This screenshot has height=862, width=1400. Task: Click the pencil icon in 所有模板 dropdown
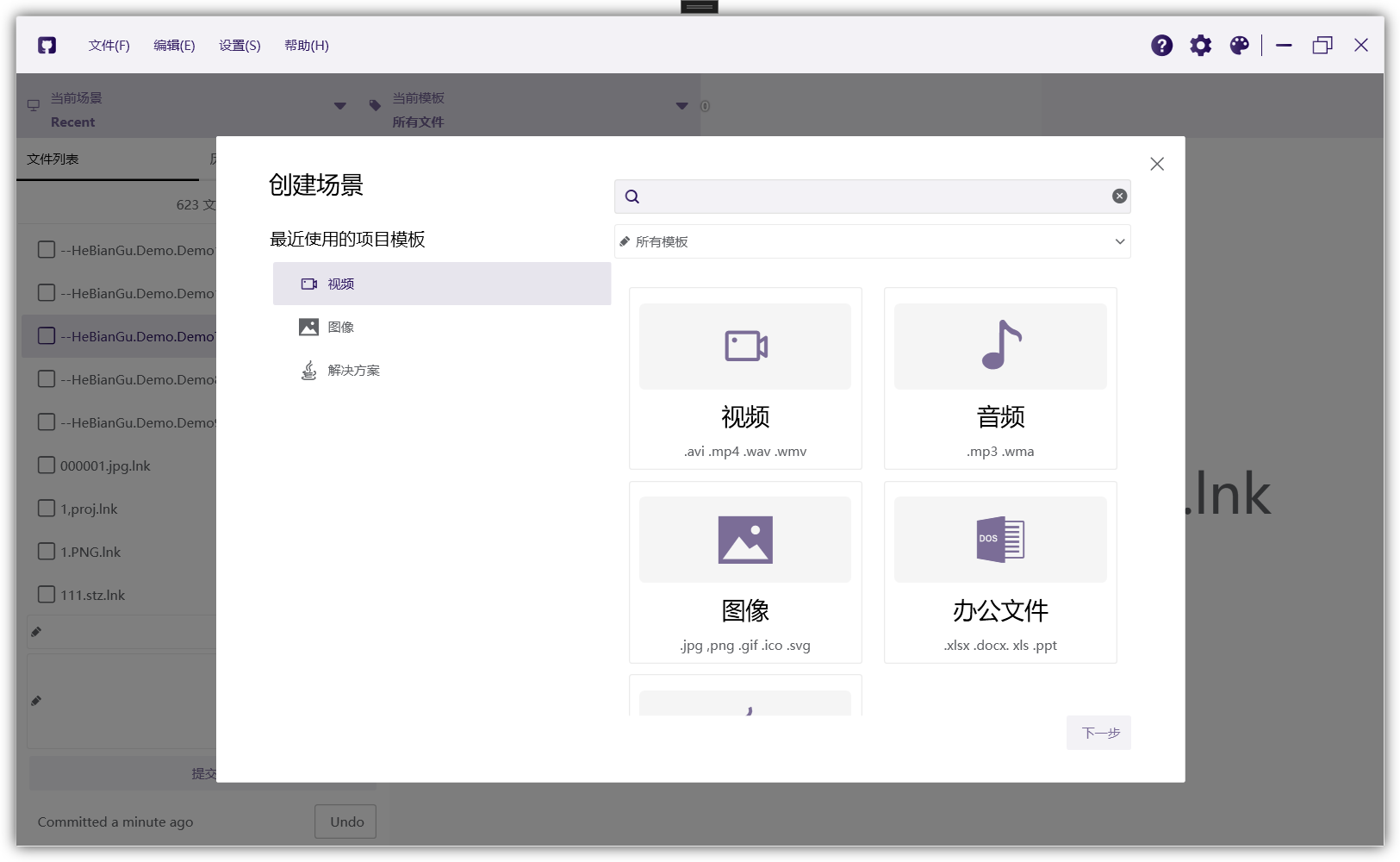tap(625, 241)
